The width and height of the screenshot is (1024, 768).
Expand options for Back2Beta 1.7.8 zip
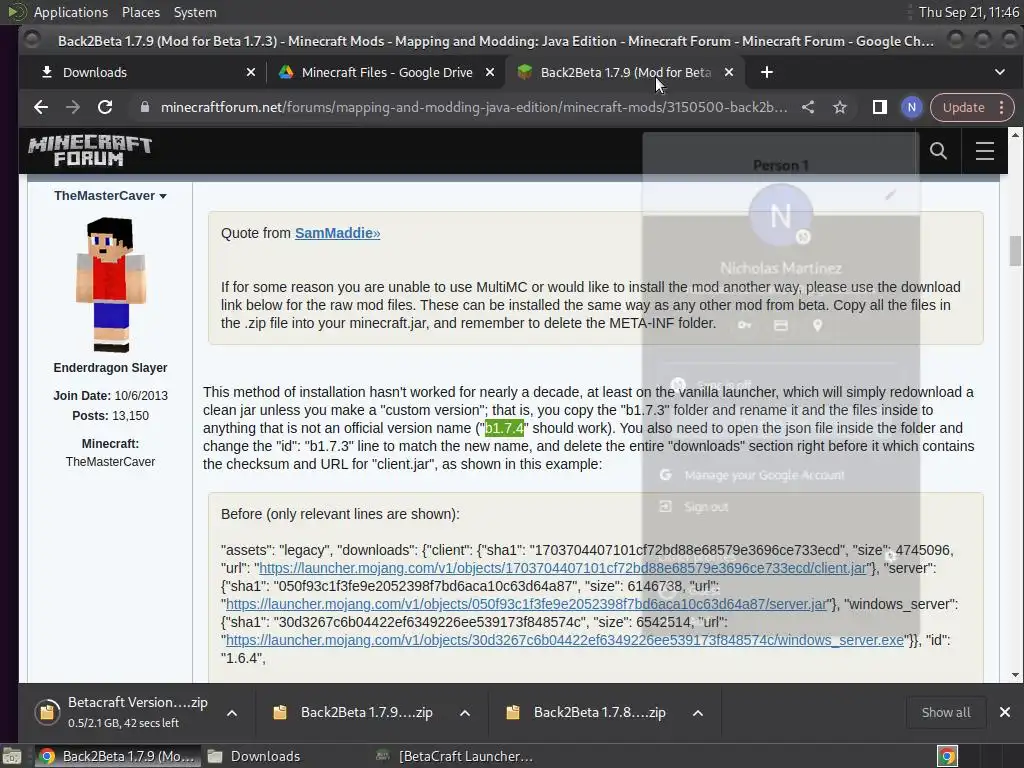697,712
